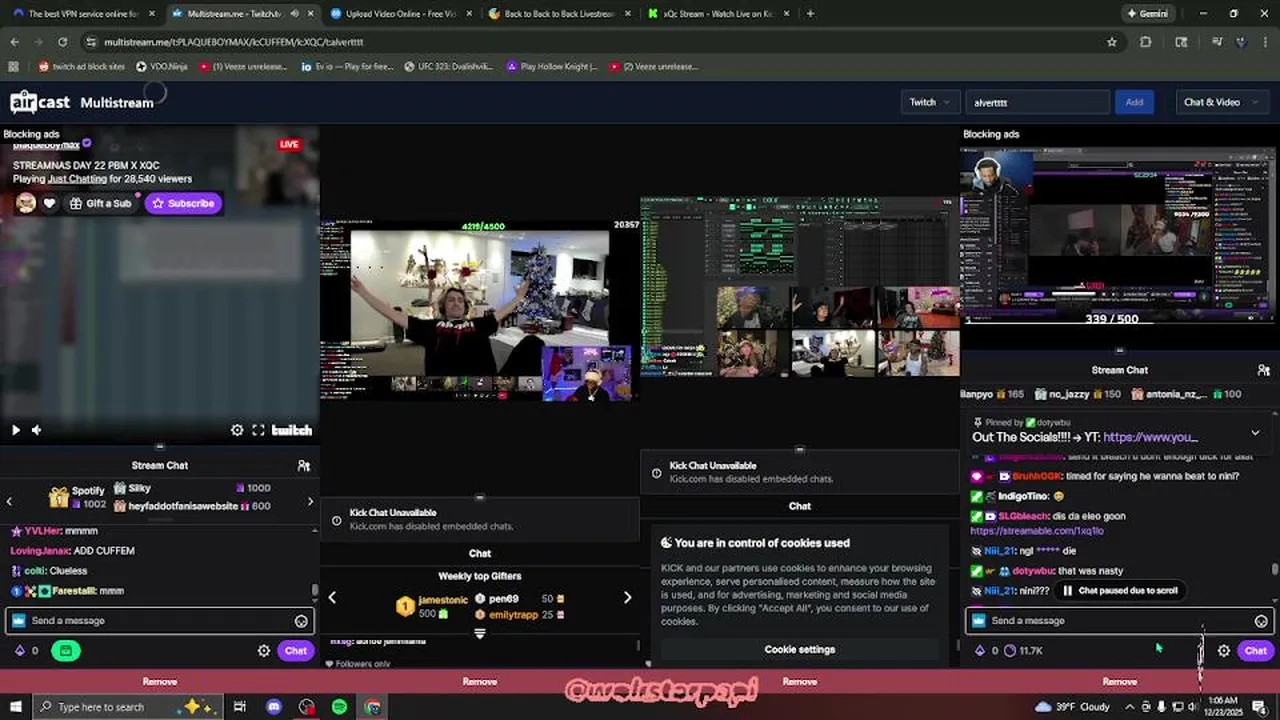The image size is (1280, 720).
Task: Open Windows Start menu
Action: click(x=15, y=707)
